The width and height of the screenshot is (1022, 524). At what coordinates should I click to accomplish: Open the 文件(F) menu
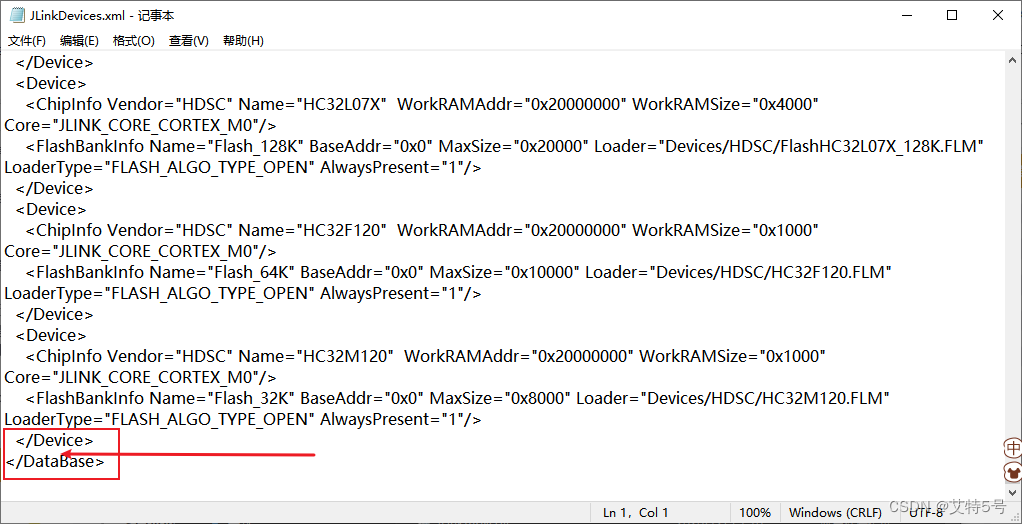(x=27, y=40)
